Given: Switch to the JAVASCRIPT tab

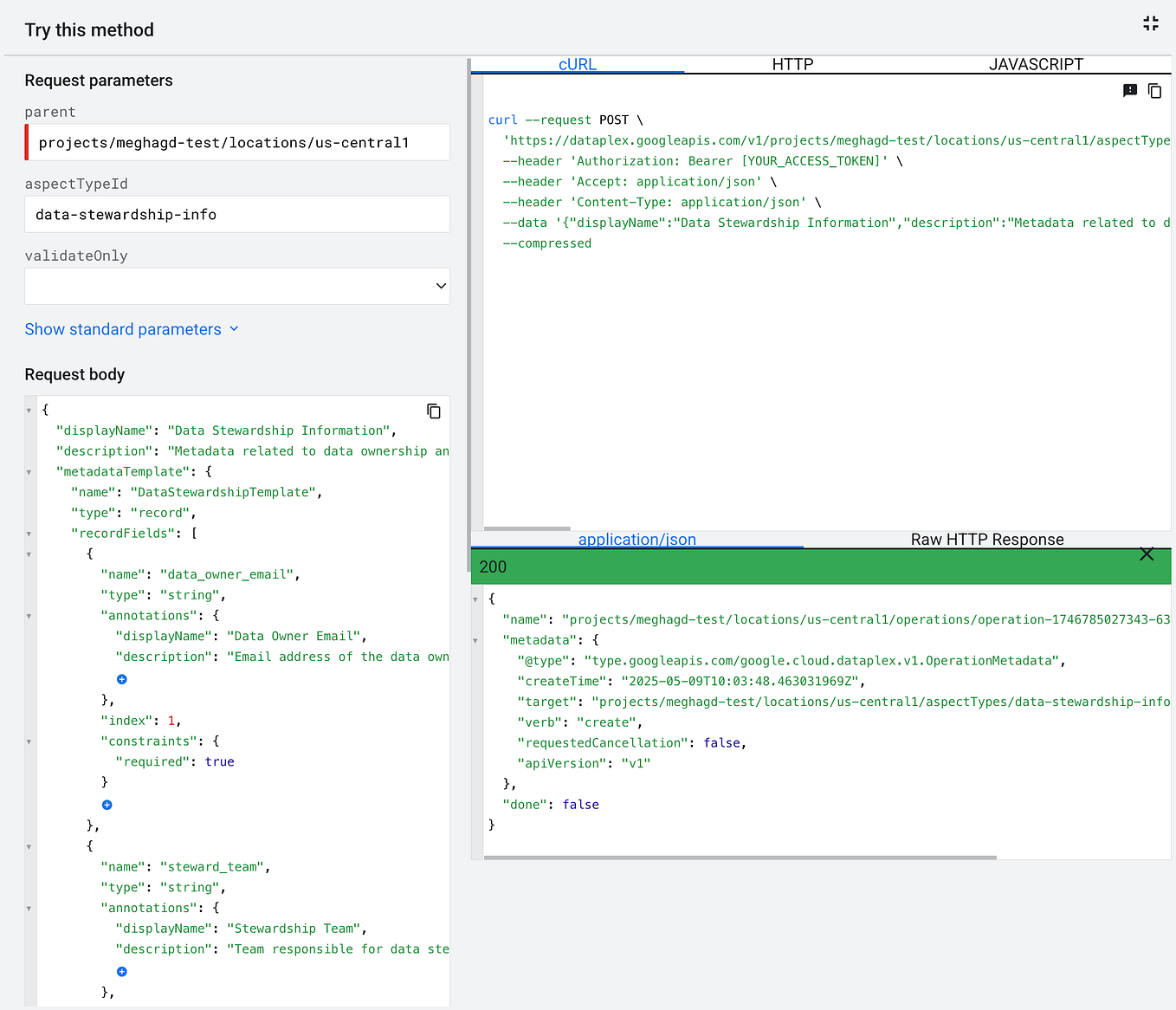Looking at the screenshot, I should [x=1036, y=64].
